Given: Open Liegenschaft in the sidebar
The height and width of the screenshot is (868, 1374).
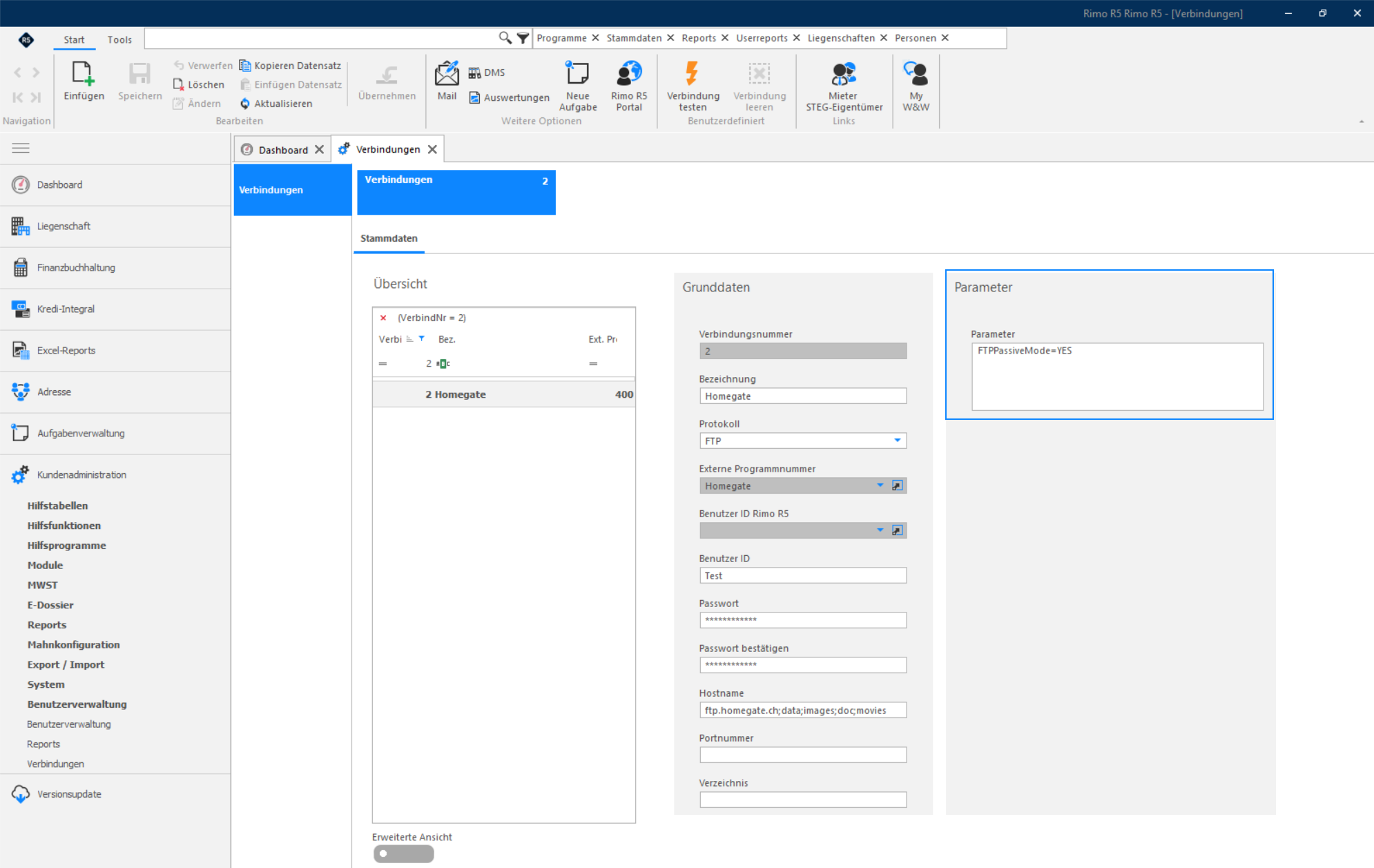Looking at the screenshot, I should [115, 226].
